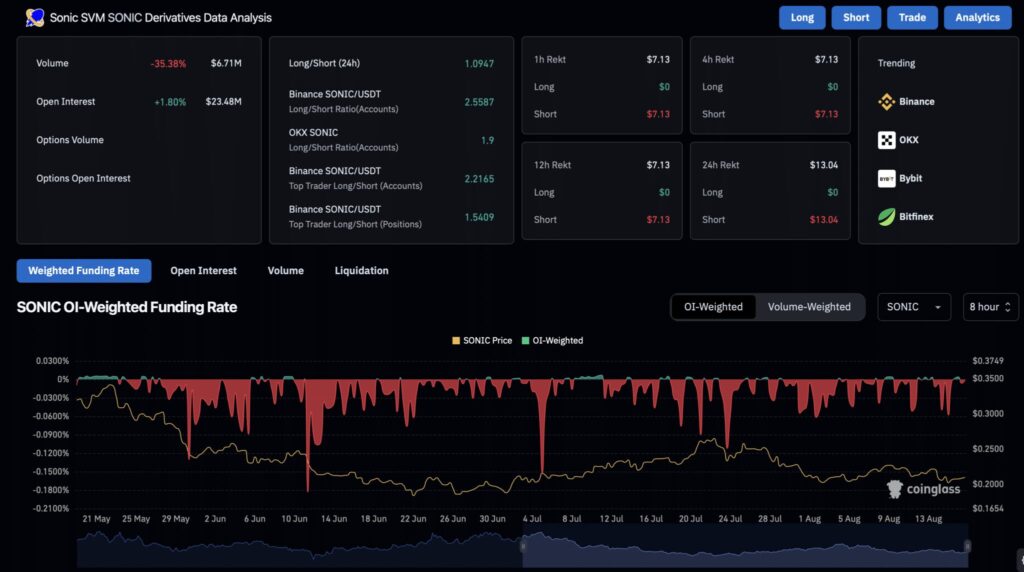Click the Bitfinex leaf icon
Screen dimensions: 1024x572
(886, 216)
